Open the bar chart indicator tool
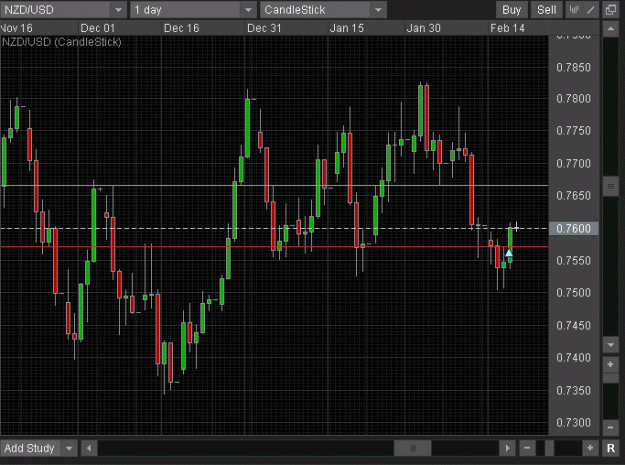Image resolution: width=625 pixels, height=465 pixels. (x=574, y=10)
